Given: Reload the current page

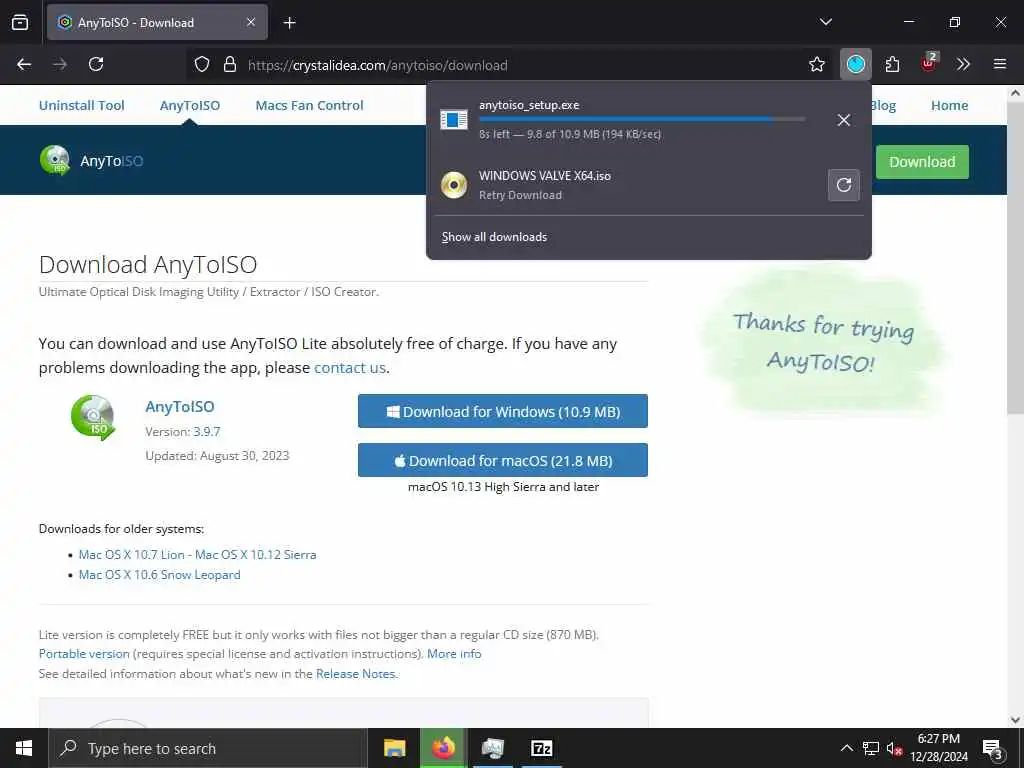Looking at the screenshot, I should [x=96, y=64].
